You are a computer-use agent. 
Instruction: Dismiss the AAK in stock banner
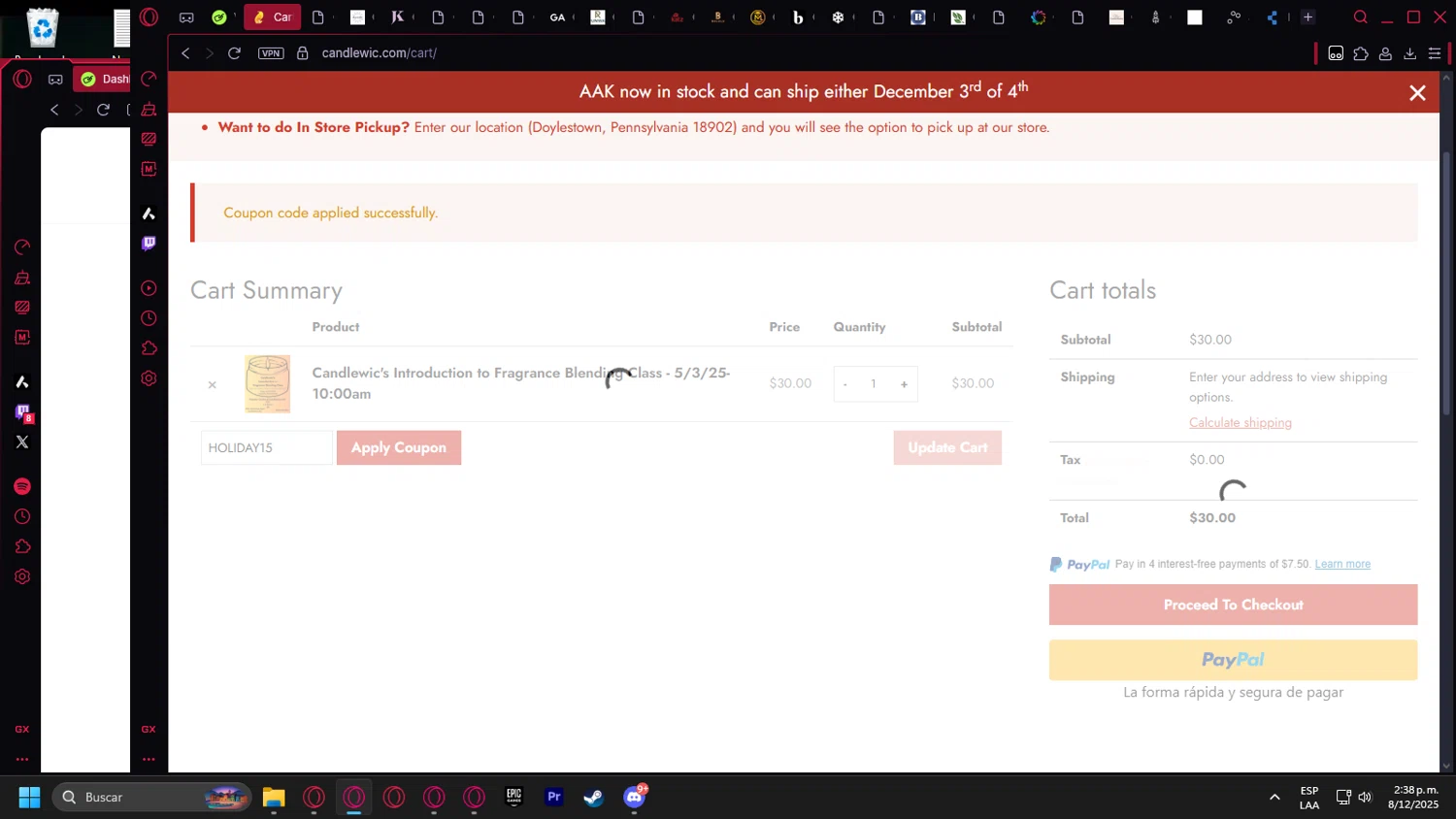(x=1417, y=93)
